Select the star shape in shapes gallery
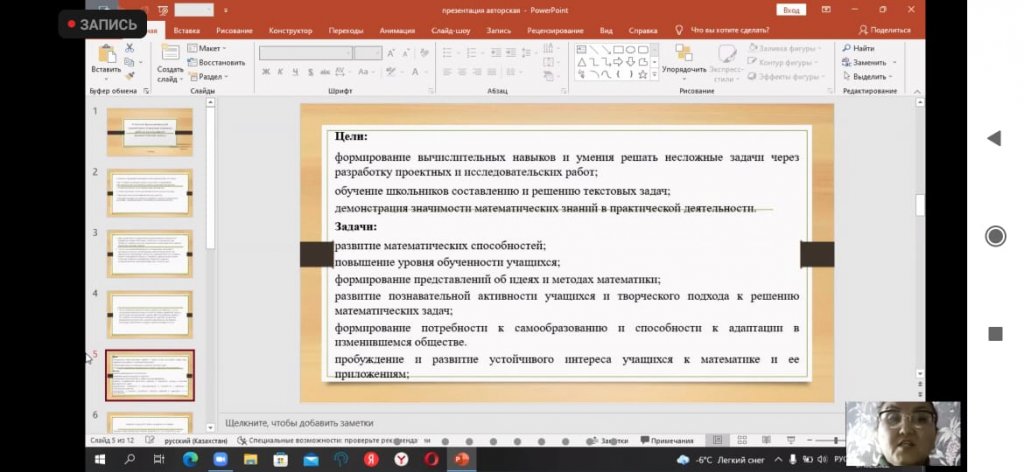This screenshot has height=472, width=1024. [643, 74]
